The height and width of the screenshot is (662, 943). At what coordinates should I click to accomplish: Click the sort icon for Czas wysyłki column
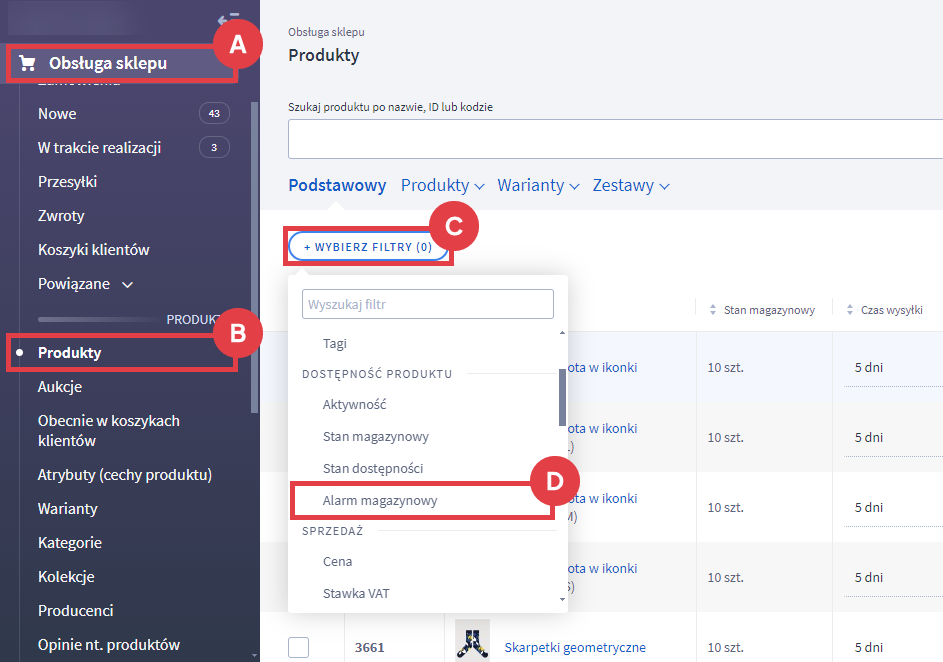[x=850, y=310]
